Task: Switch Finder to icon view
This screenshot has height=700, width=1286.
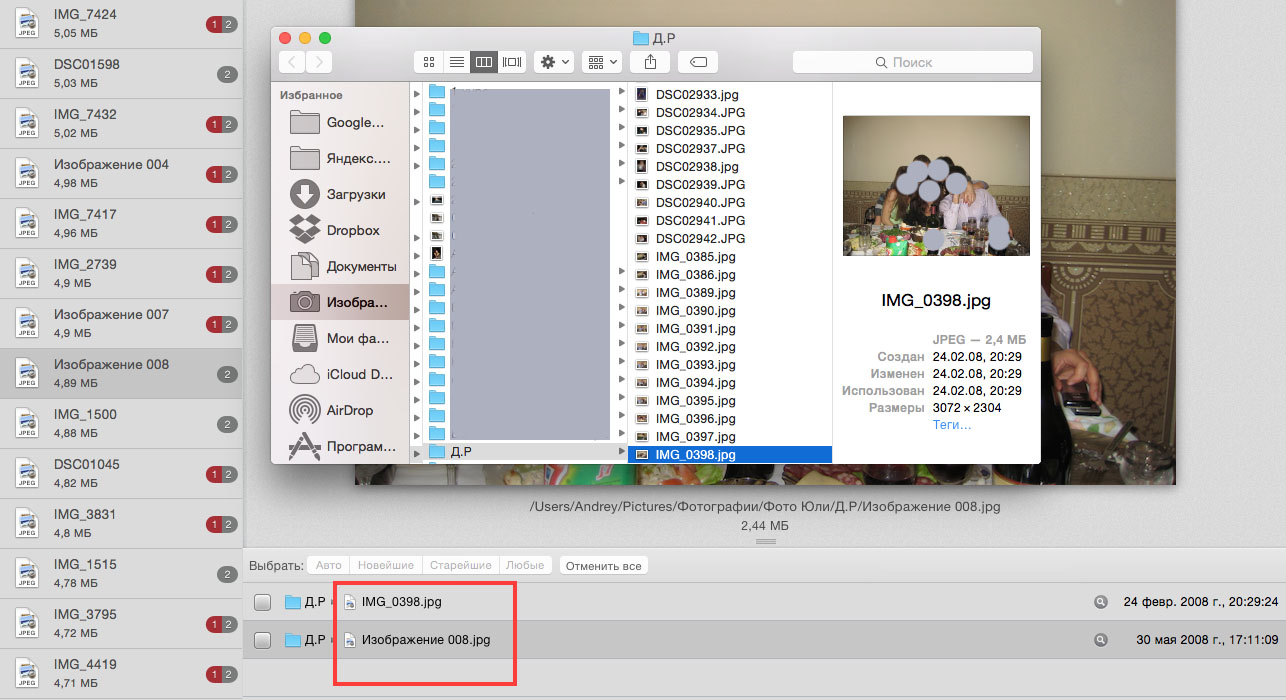Action: [x=429, y=62]
